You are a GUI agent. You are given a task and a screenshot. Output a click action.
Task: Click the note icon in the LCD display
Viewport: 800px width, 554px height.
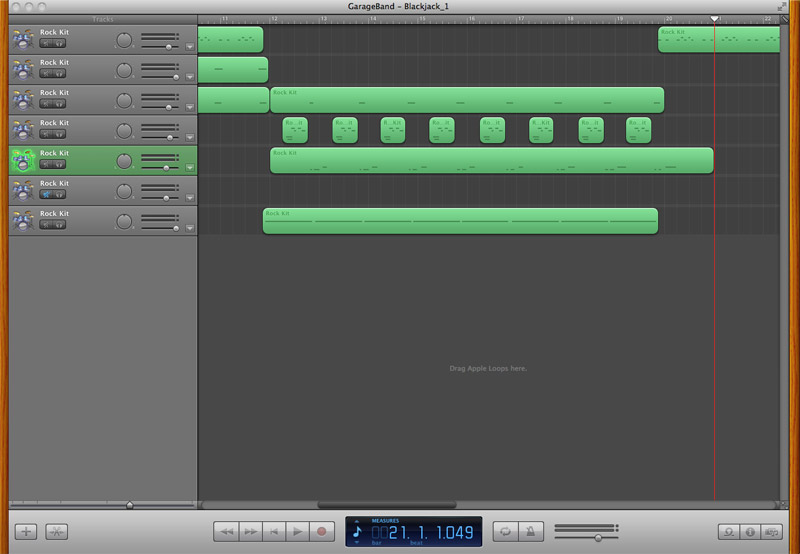tap(357, 532)
